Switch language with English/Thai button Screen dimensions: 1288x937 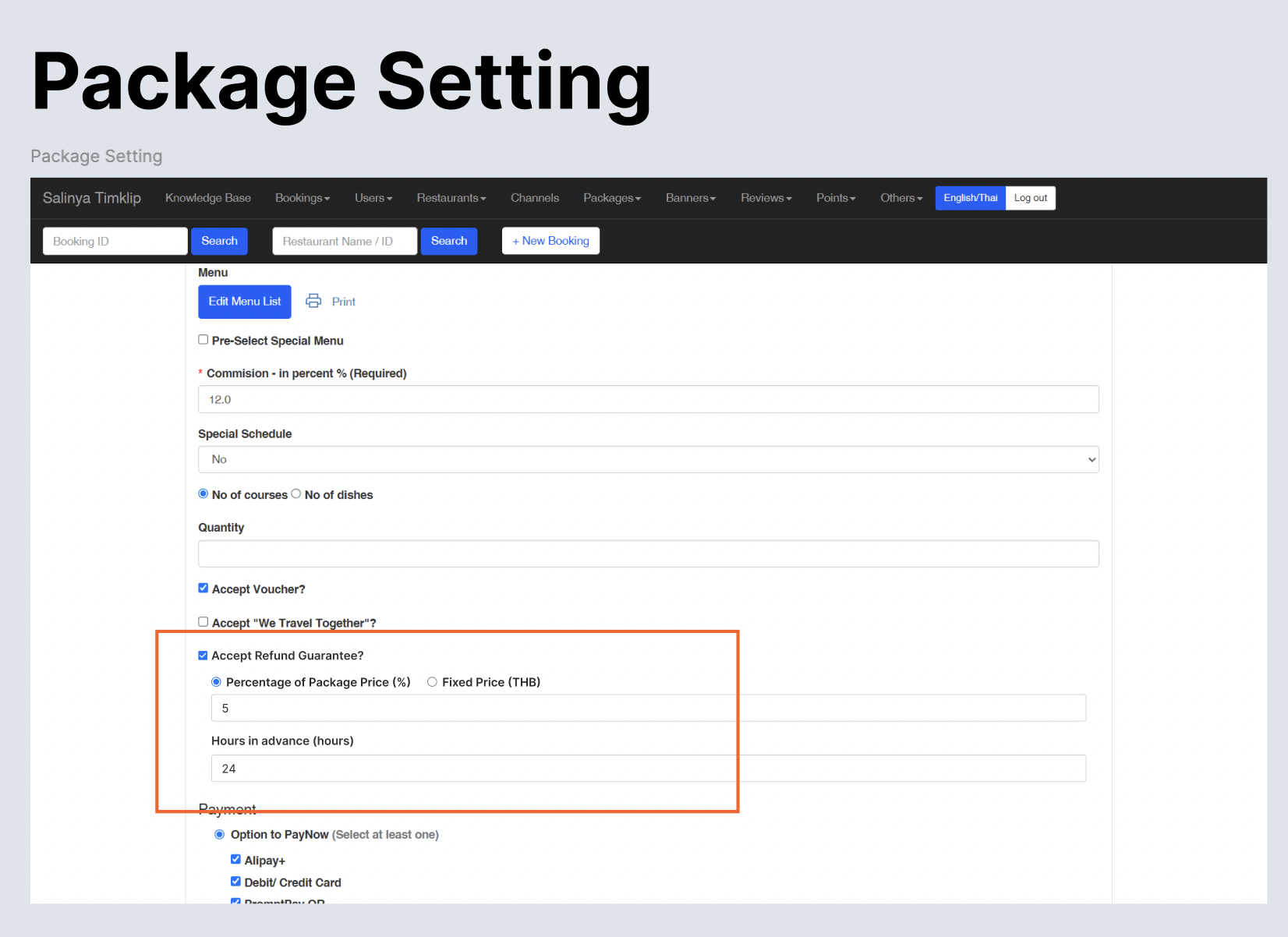[x=970, y=198]
